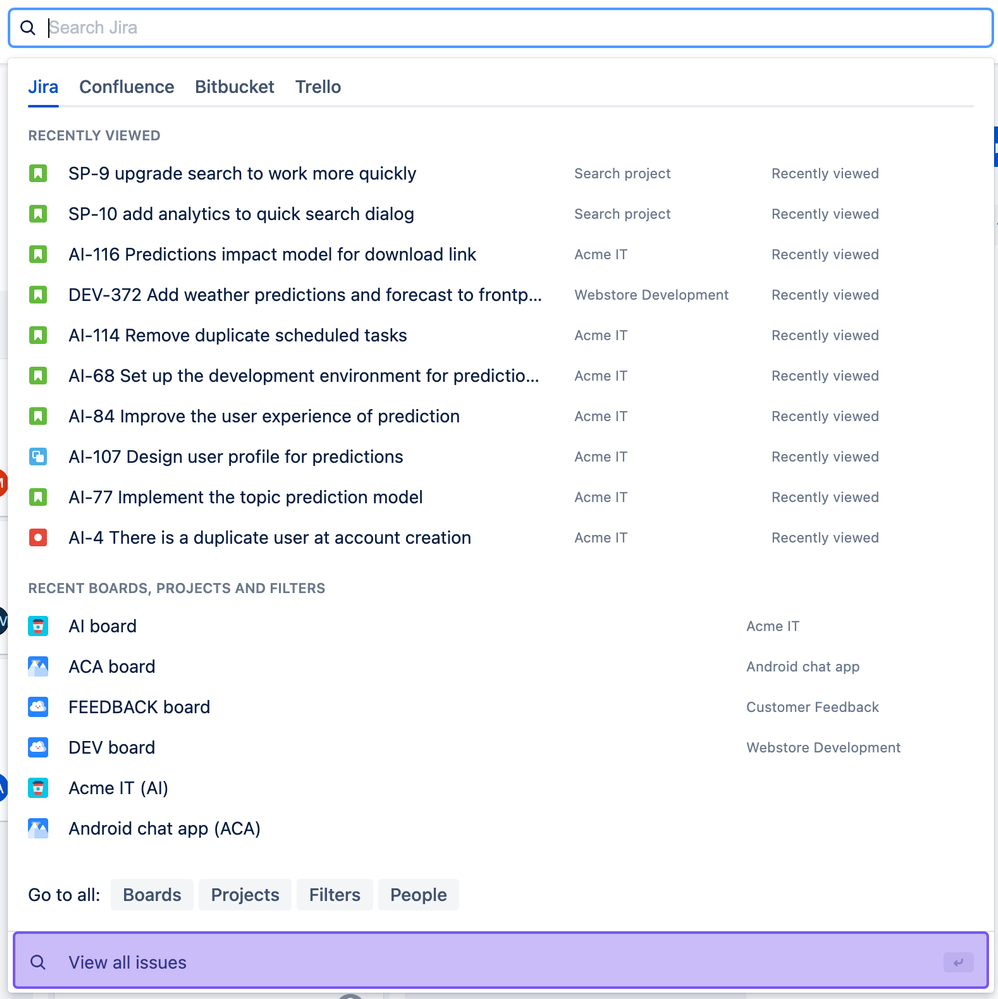Open AI-114 Remove duplicate scheduled tasks
Viewport: 998px width, 999px height.
[x=238, y=335]
